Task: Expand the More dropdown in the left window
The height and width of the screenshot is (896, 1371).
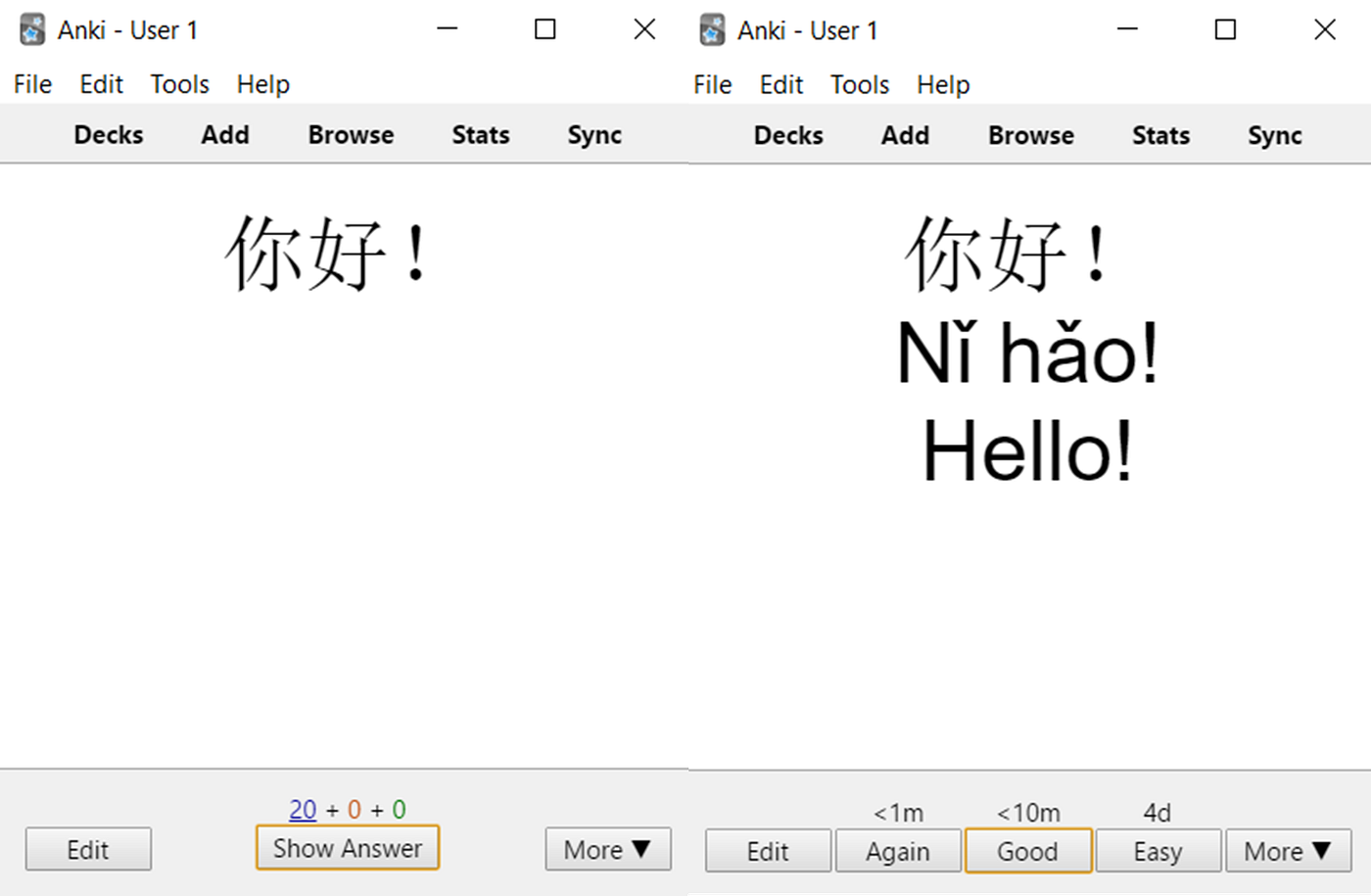Action: (x=607, y=849)
